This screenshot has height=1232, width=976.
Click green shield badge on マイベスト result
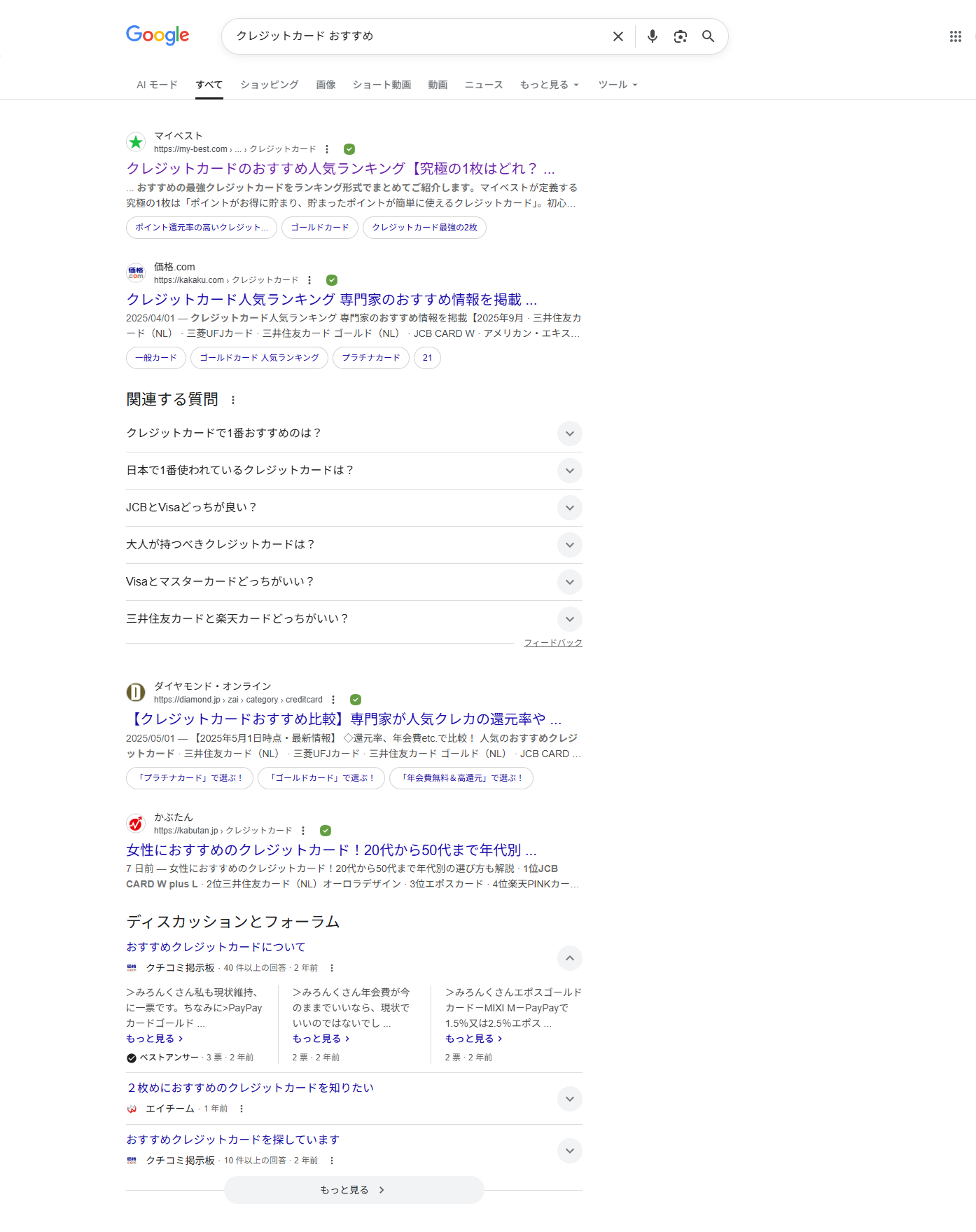pos(349,149)
